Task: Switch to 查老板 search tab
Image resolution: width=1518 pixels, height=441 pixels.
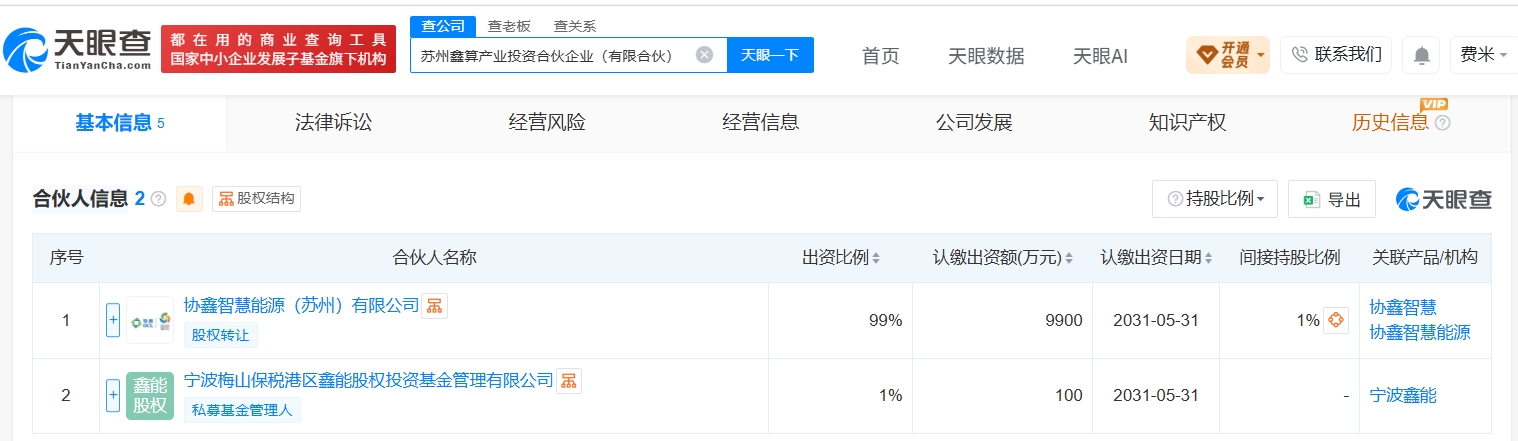Action: click(x=509, y=26)
